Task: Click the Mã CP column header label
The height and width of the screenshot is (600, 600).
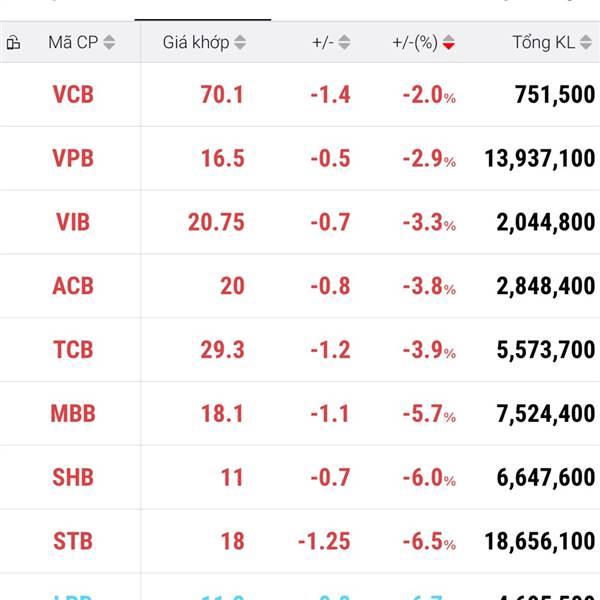Action: point(73,42)
